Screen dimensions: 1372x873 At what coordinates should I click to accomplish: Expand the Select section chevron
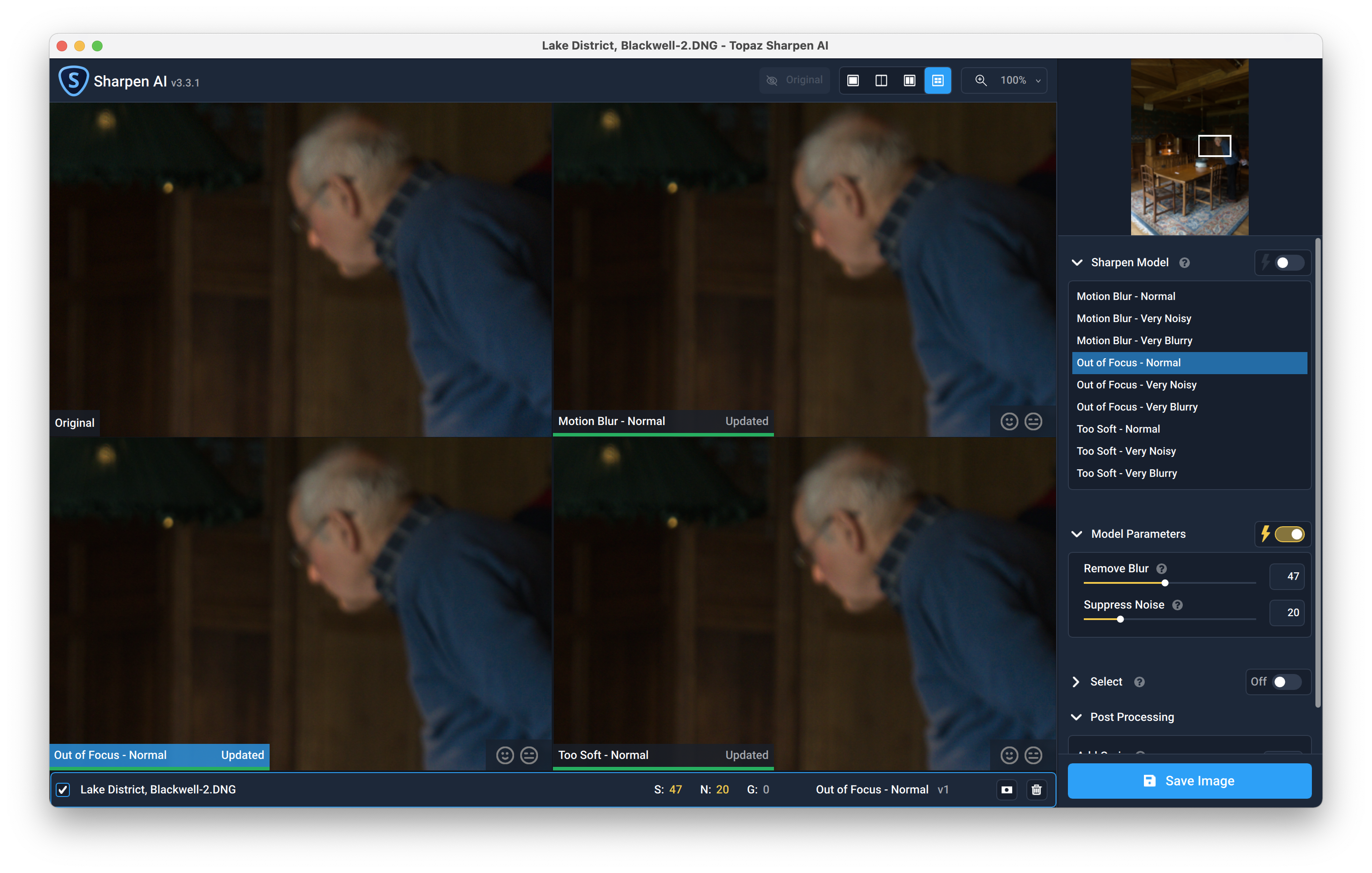point(1076,682)
